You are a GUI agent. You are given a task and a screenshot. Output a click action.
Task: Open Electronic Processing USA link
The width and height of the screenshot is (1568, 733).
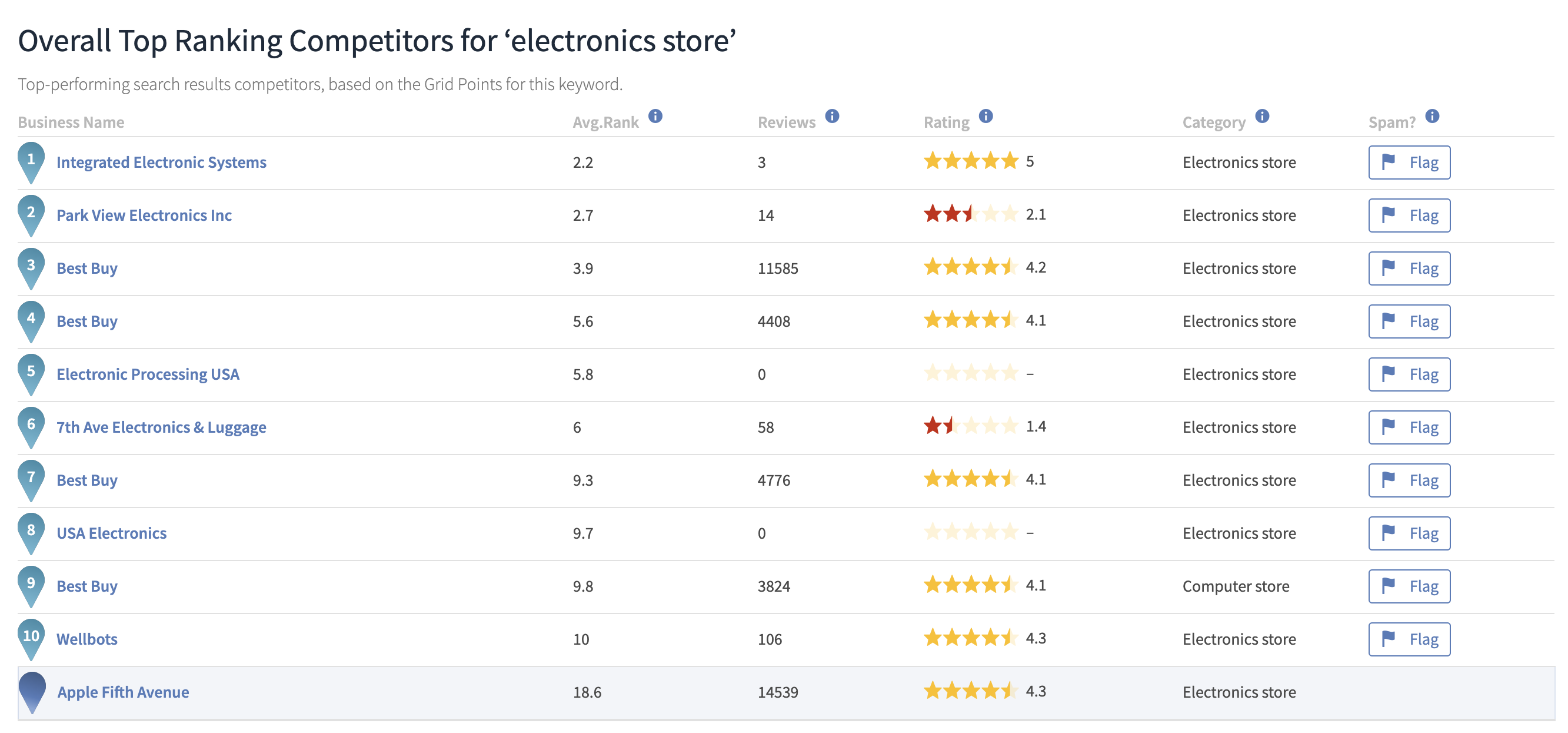click(x=148, y=374)
